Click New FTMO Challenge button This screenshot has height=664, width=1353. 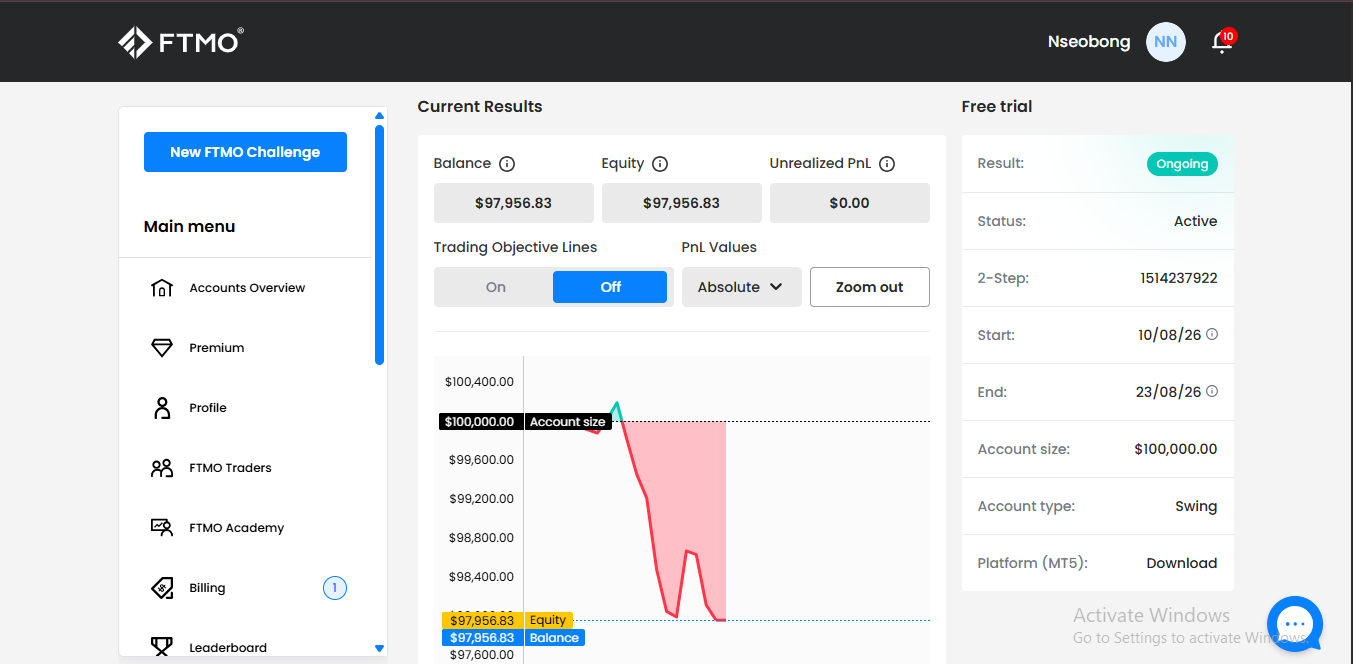(245, 152)
